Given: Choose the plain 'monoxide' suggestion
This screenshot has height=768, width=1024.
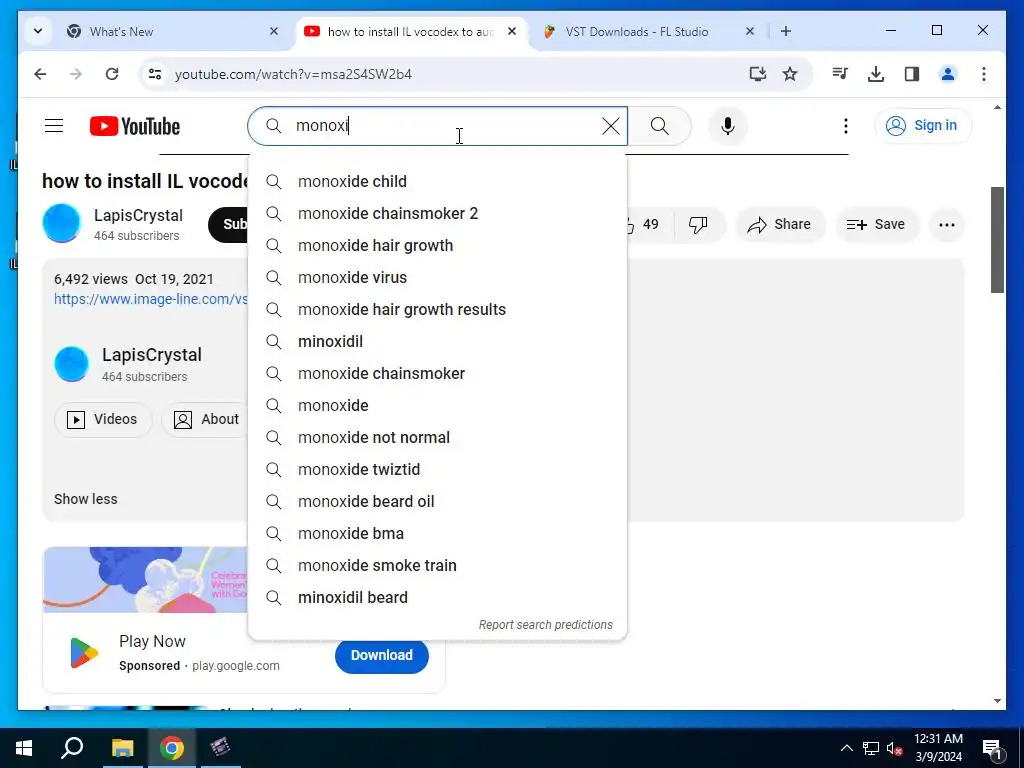Looking at the screenshot, I should (438, 406).
